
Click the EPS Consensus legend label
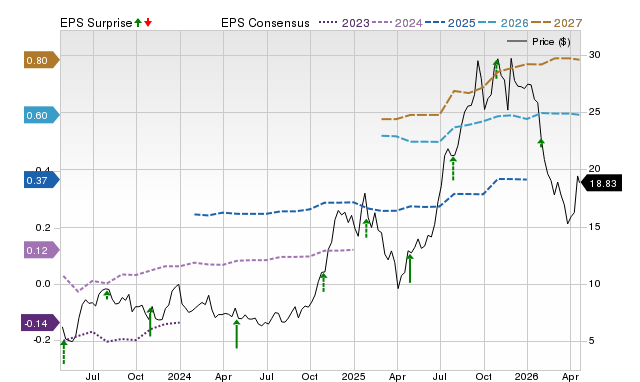pos(265,23)
